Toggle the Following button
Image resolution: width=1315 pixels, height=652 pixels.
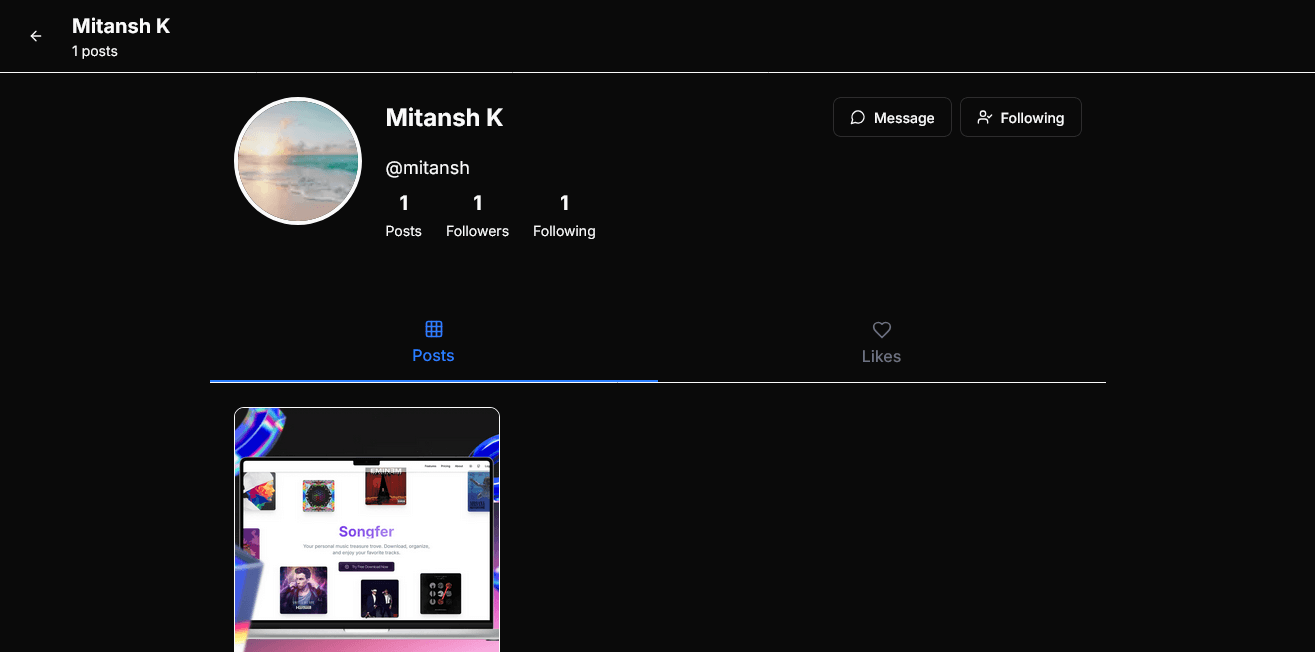click(x=1020, y=117)
